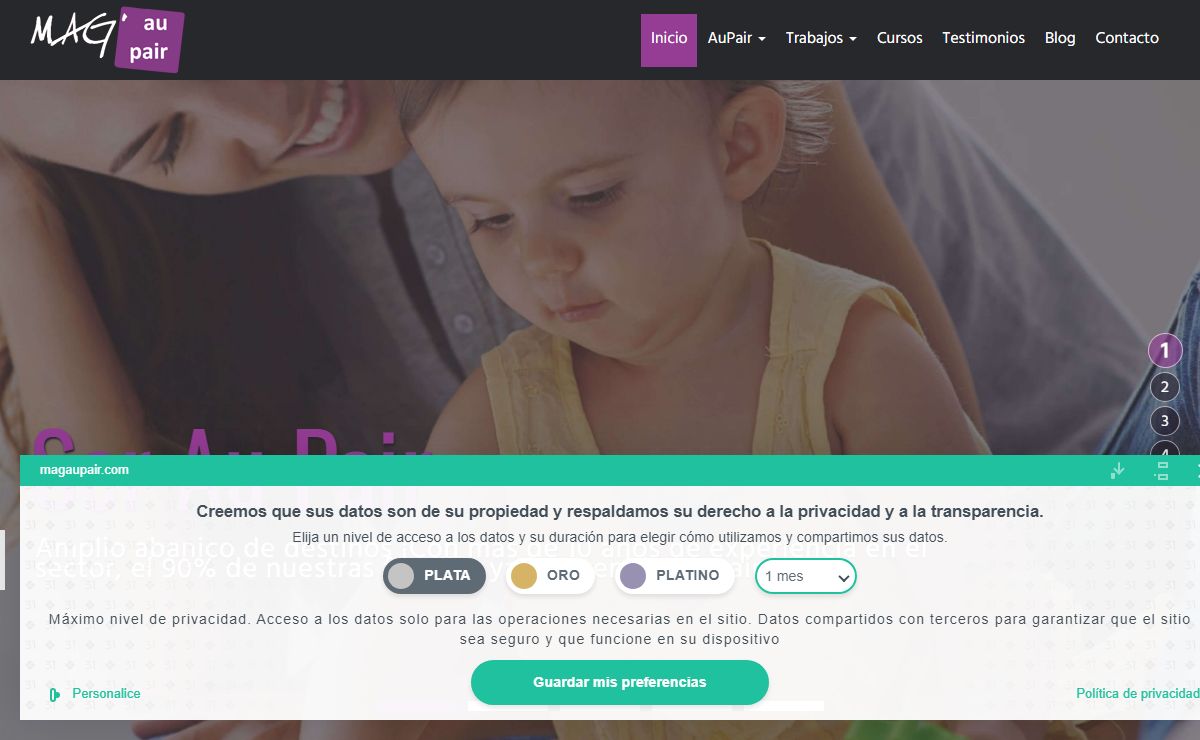Open the Política de privacidad link
This screenshot has width=1200, height=740.
point(1138,694)
